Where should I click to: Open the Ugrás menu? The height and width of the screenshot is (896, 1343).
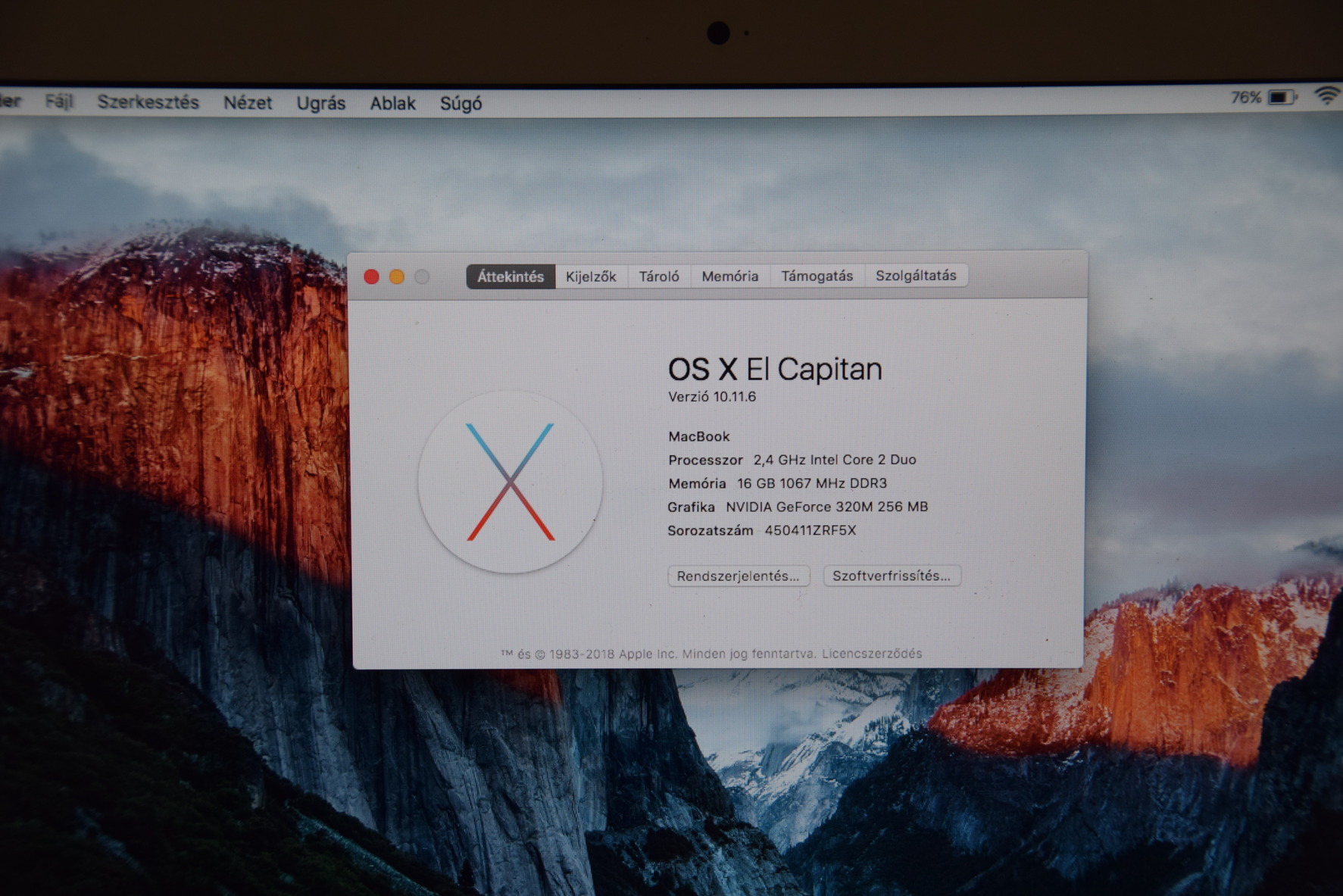tap(321, 103)
